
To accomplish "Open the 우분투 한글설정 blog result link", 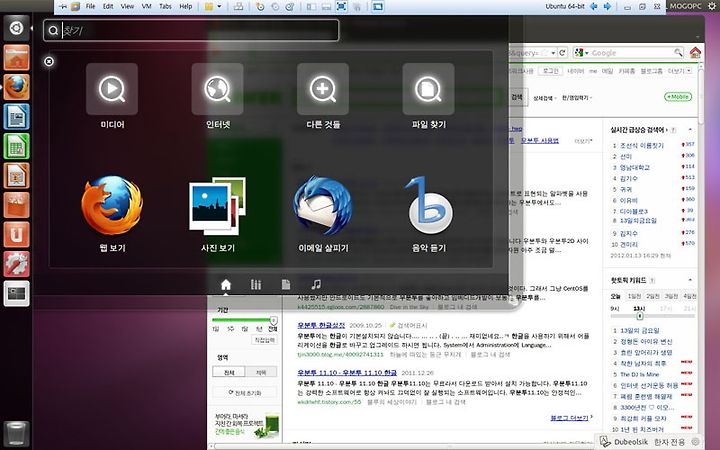I will [x=321, y=325].
